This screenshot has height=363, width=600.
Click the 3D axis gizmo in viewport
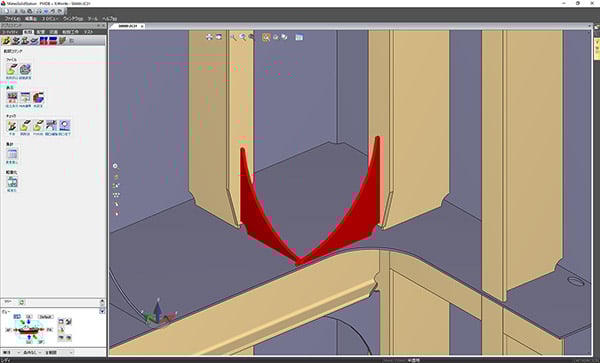(x=157, y=313)
